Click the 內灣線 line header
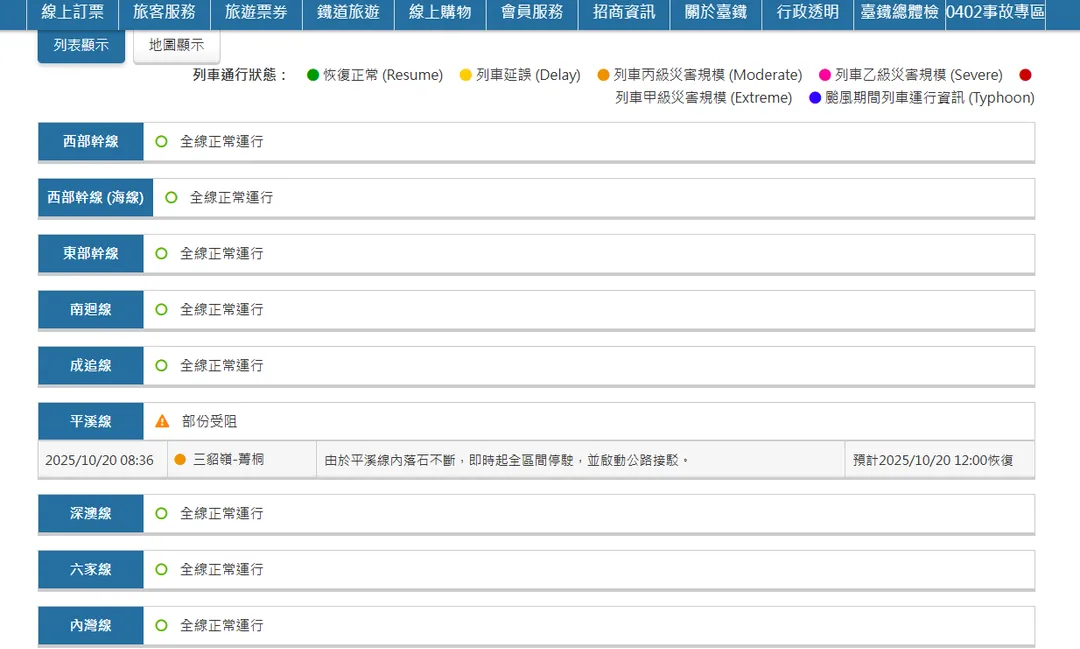Image resolution: width=1080 pixels, height=649 pixels. (x=91, y=626)
